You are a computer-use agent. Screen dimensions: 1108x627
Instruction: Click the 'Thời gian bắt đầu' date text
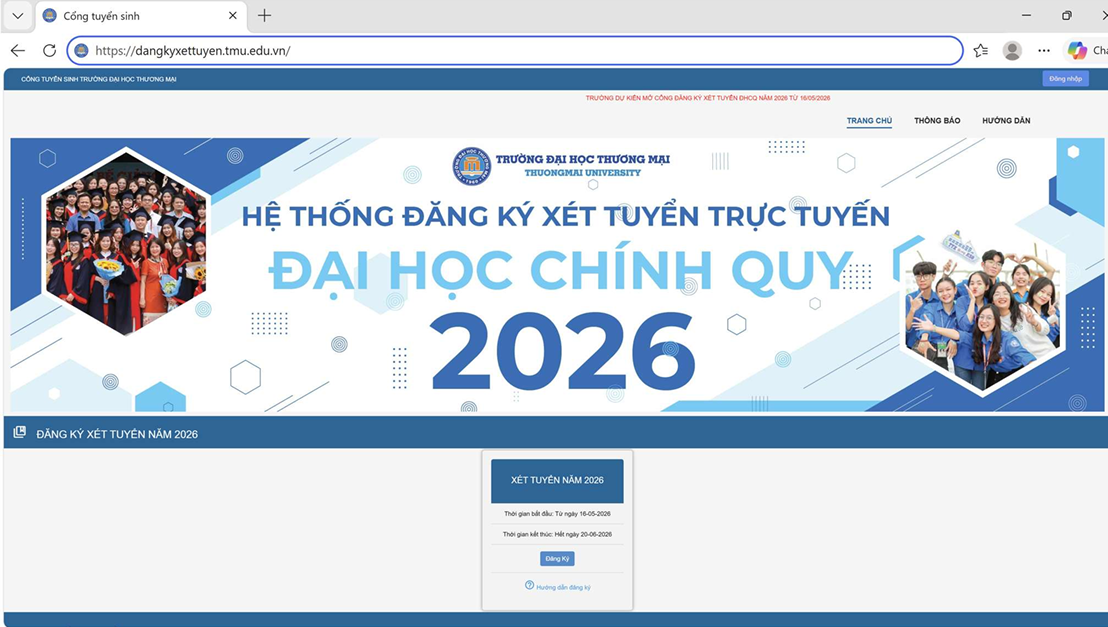click(x=557, y=514)
